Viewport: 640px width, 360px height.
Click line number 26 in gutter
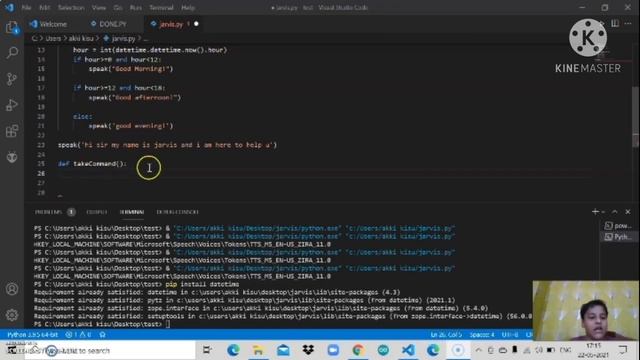tap(41, 173)
